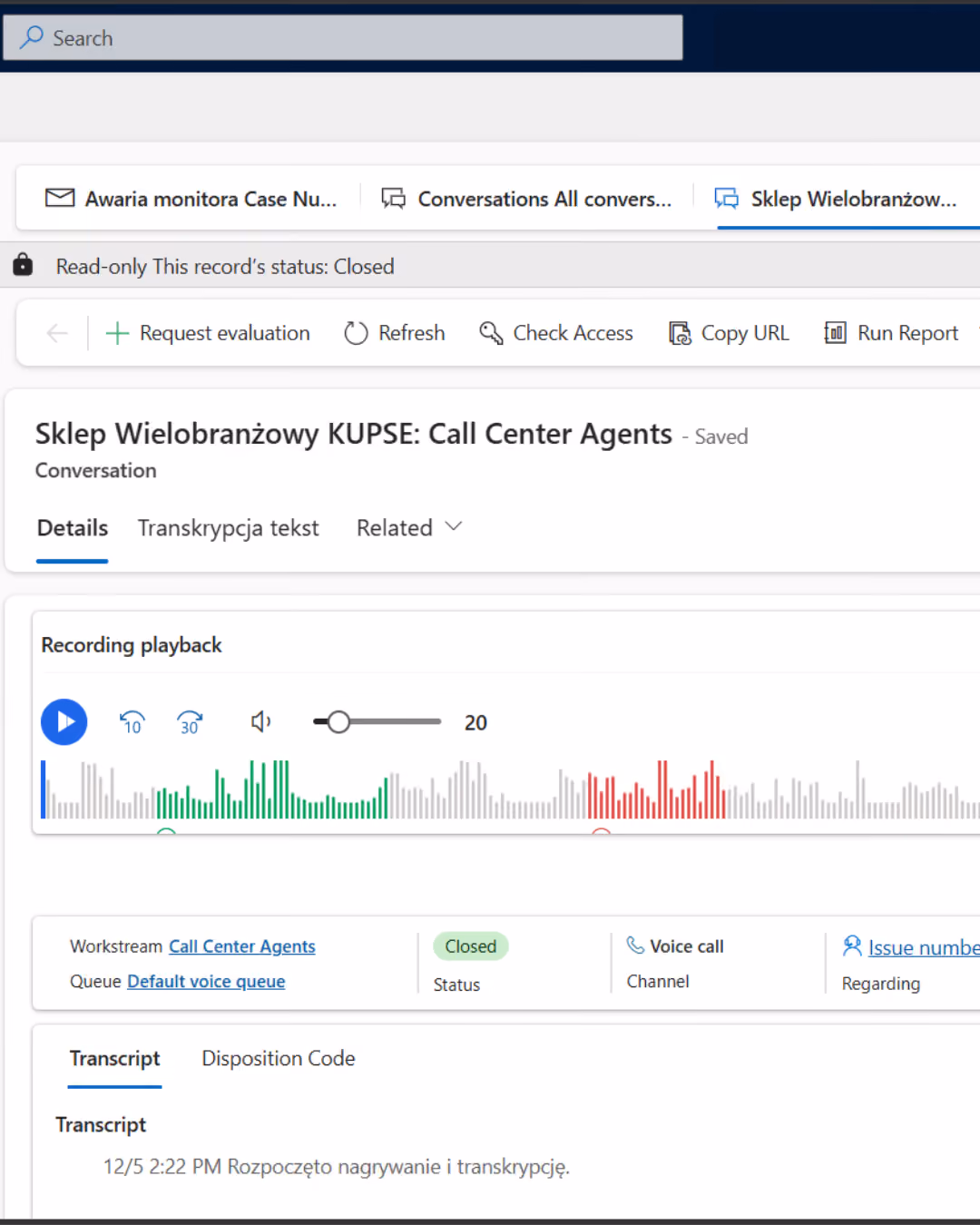The image size is (980, 1225).
Task: Switch to Awaria monitora Case tab
Action: coord(191,199)
